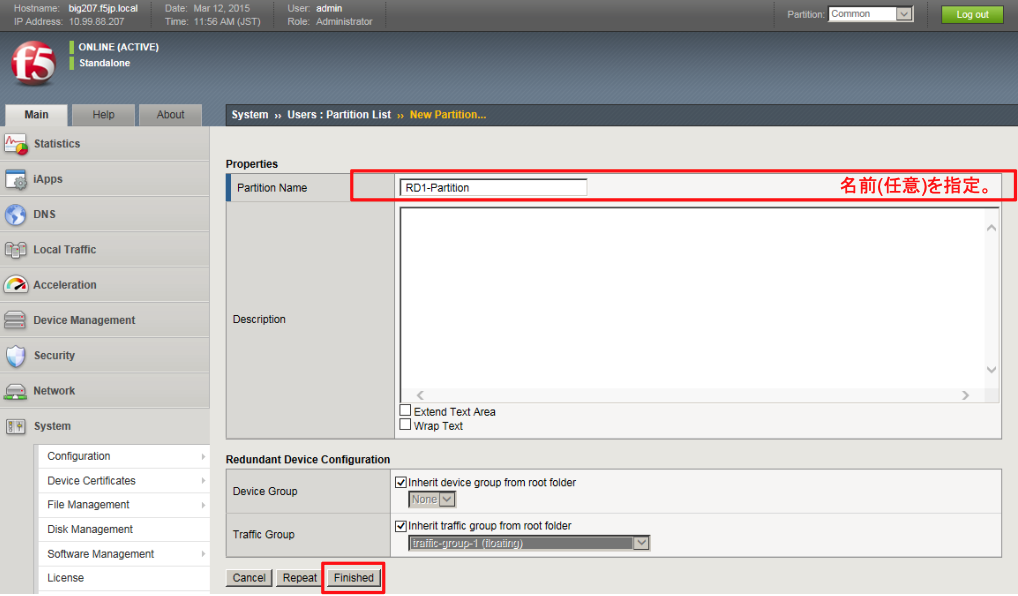The image size is (1018, 596).
Task: Open the Partition dropdown at top
Action: (871, 14)
